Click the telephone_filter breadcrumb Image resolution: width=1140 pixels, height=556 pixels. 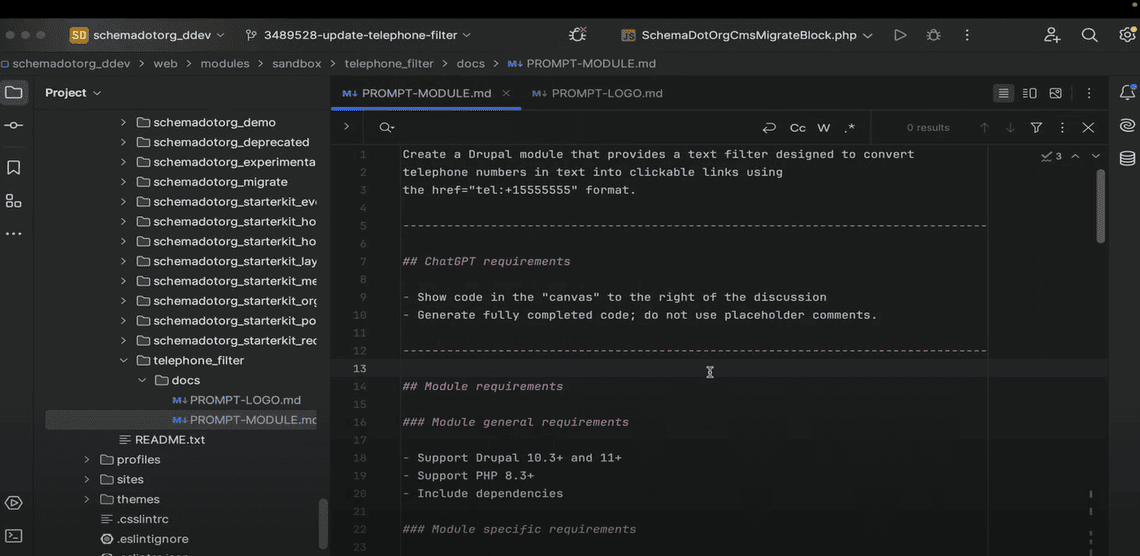coord(389,63)
